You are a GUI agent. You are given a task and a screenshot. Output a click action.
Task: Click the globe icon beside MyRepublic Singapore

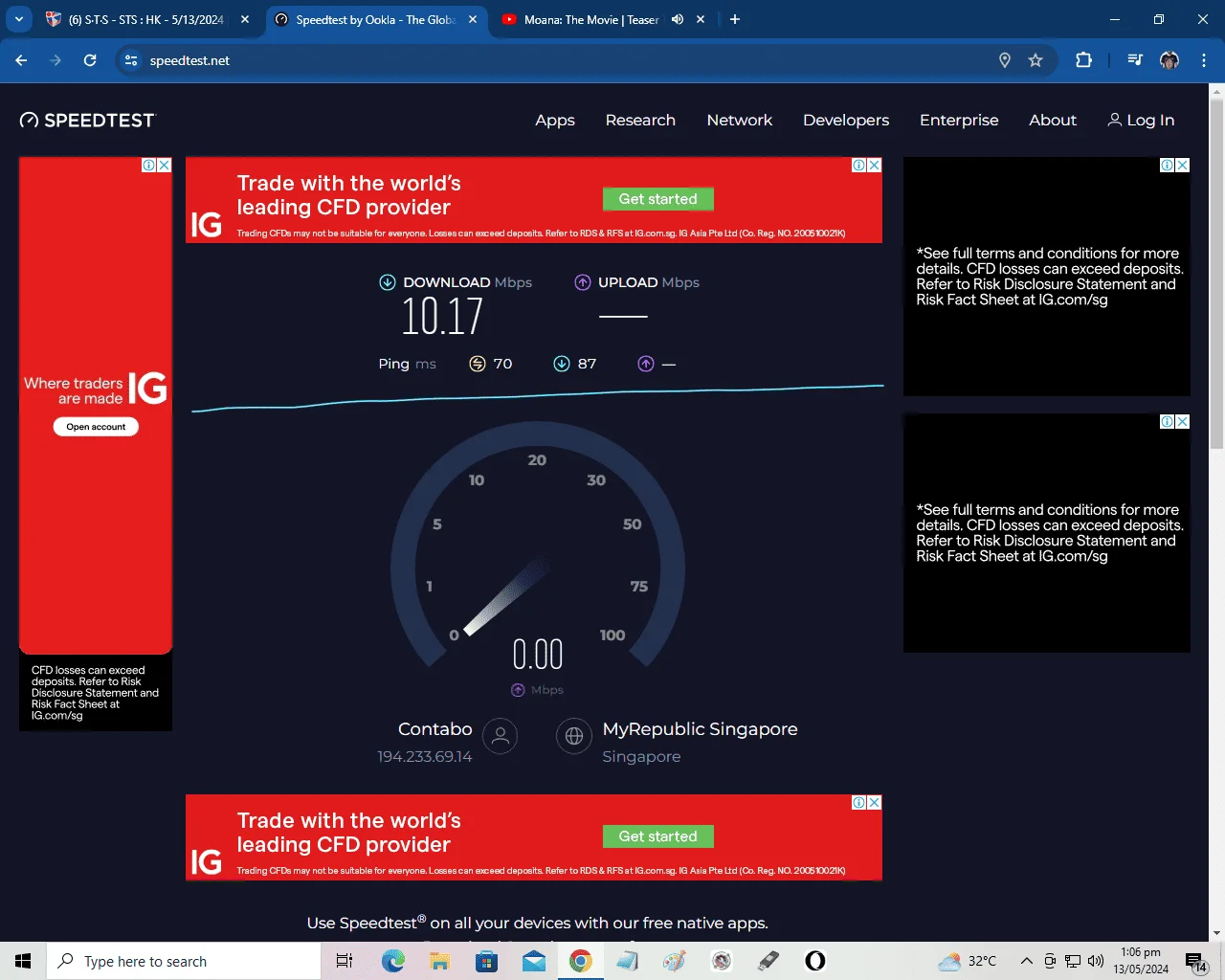574,736
